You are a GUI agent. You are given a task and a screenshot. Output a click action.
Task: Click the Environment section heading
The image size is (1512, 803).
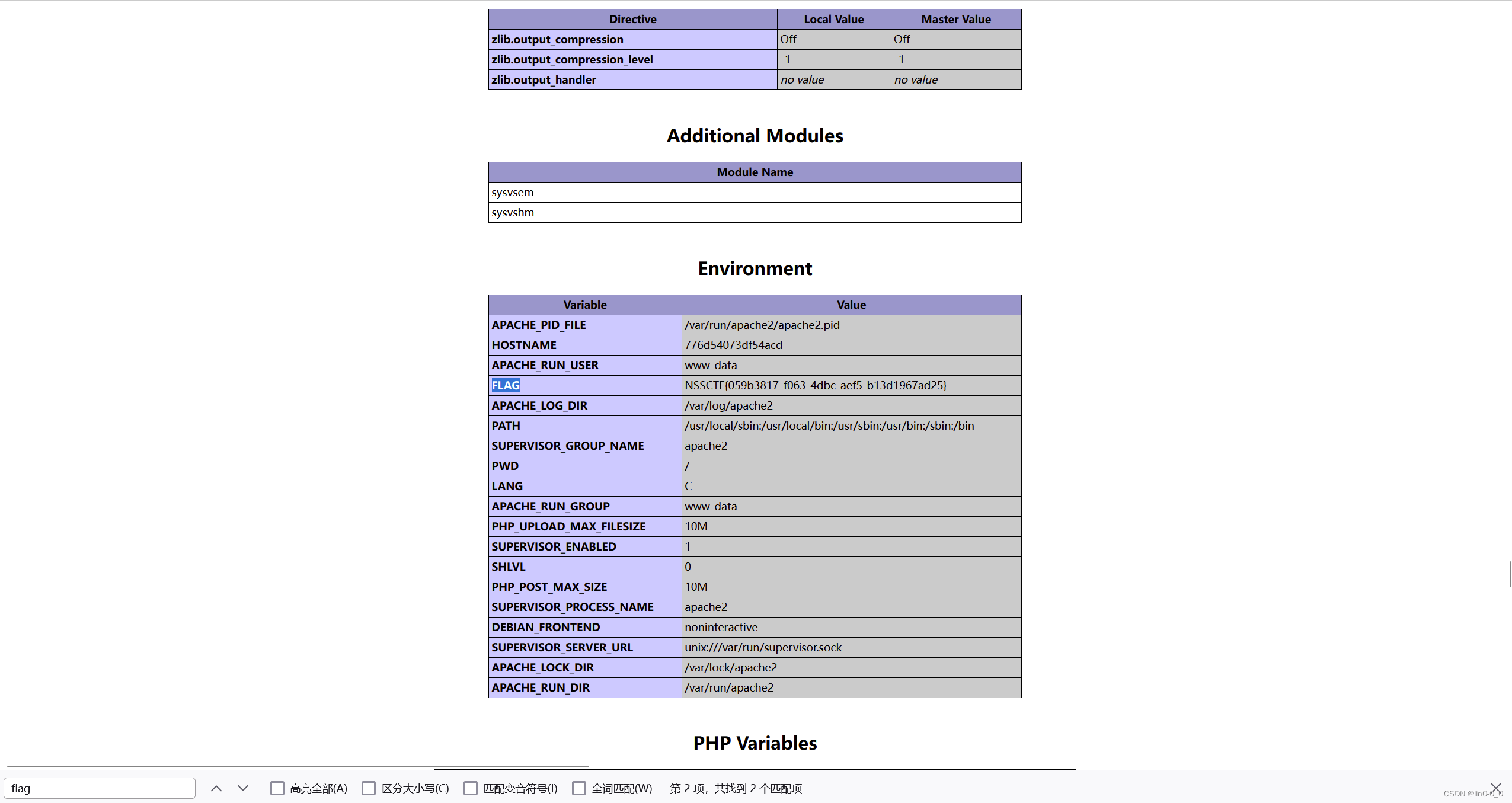pos(755,268)
